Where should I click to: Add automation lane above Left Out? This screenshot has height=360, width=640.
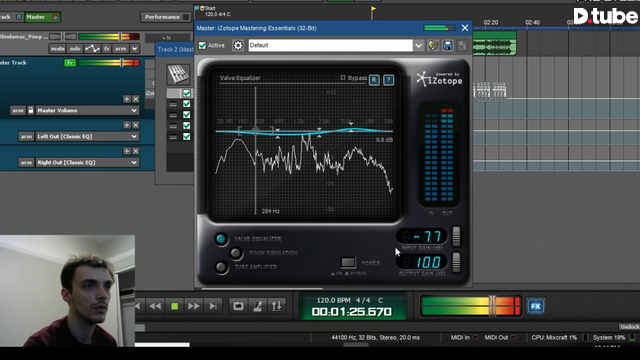(127, 125)
